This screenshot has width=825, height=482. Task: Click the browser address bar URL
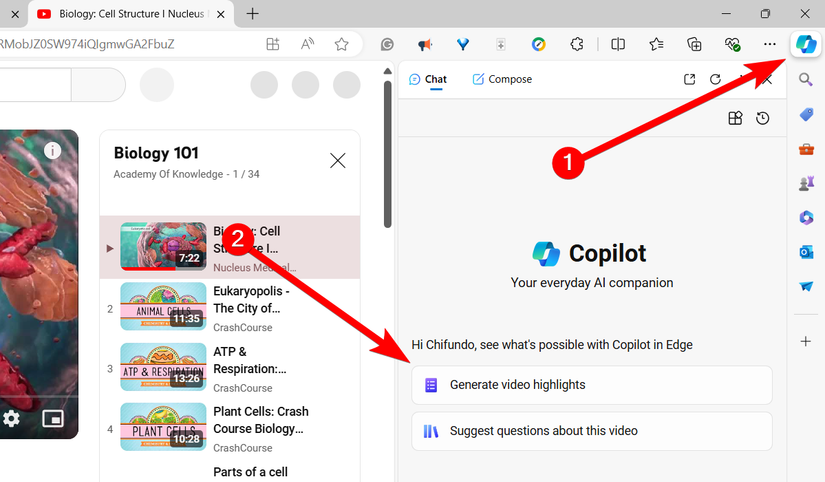pyautogui.click(x=87, y=44)
